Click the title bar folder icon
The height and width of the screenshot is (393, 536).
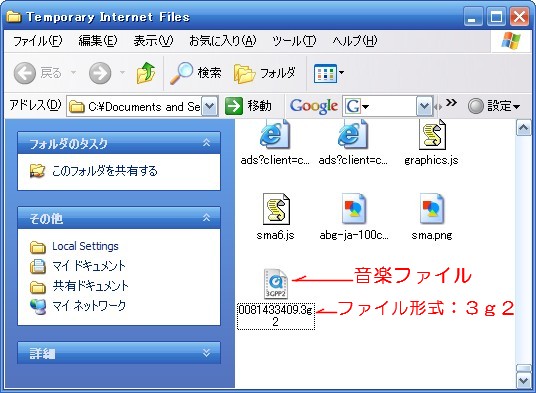(13, 16)
